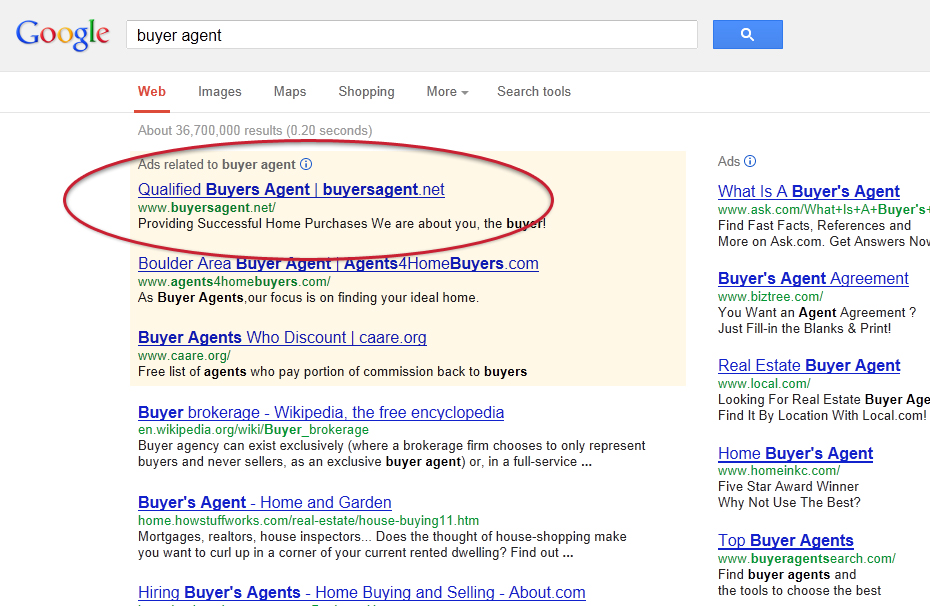The height and width of the screenshot is (606, 930).
Task: Open 'Qualified Buyers Agent | buyersagent.net' ad
Action: click(291, 190)
